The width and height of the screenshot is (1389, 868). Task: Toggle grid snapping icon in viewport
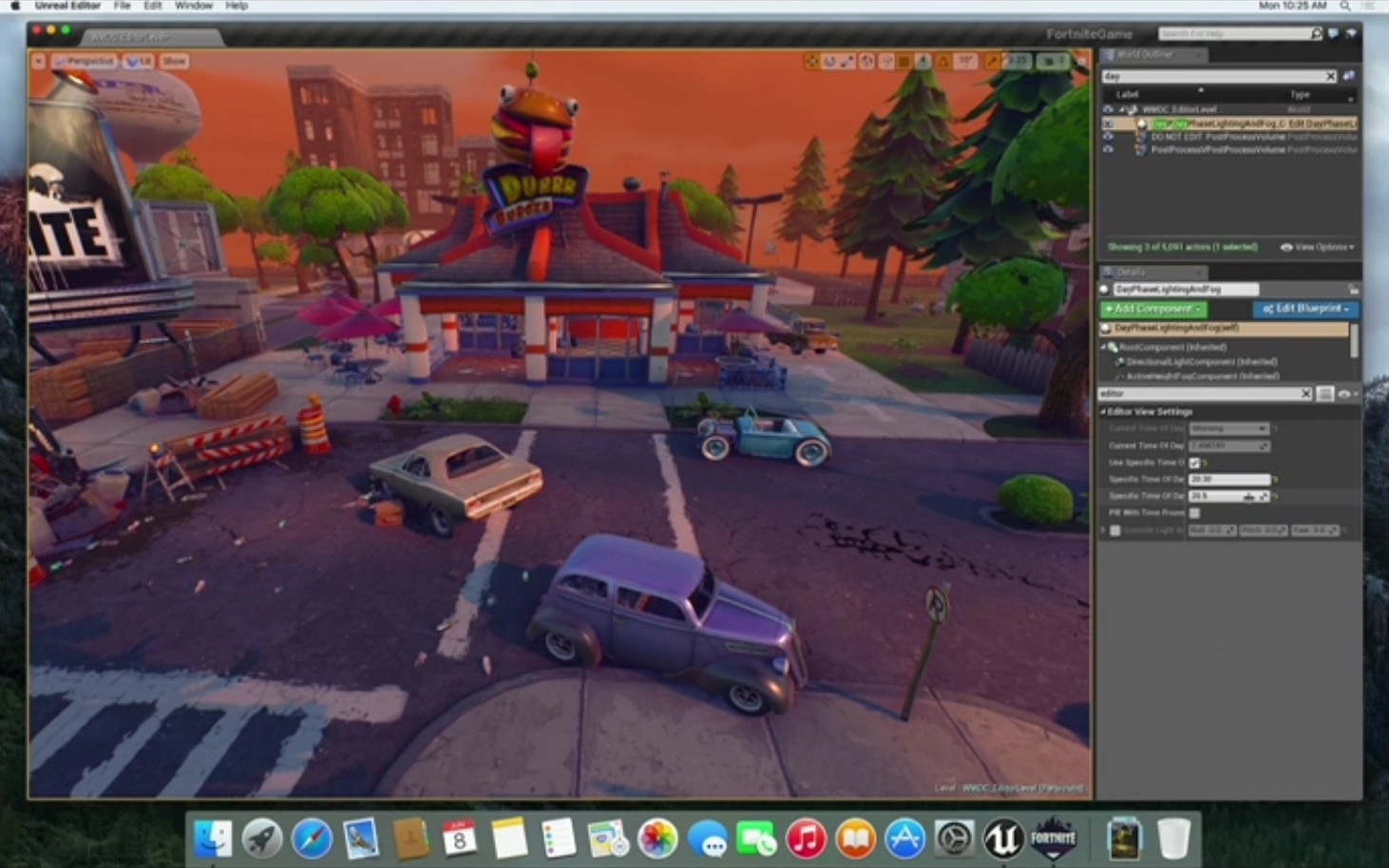point(904,61)
